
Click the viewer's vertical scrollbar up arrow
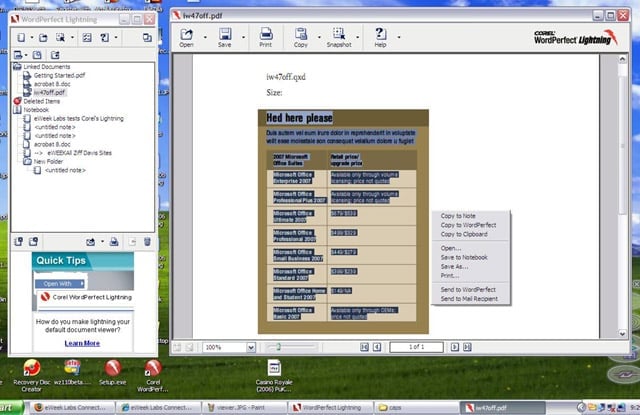click(622, 59)
